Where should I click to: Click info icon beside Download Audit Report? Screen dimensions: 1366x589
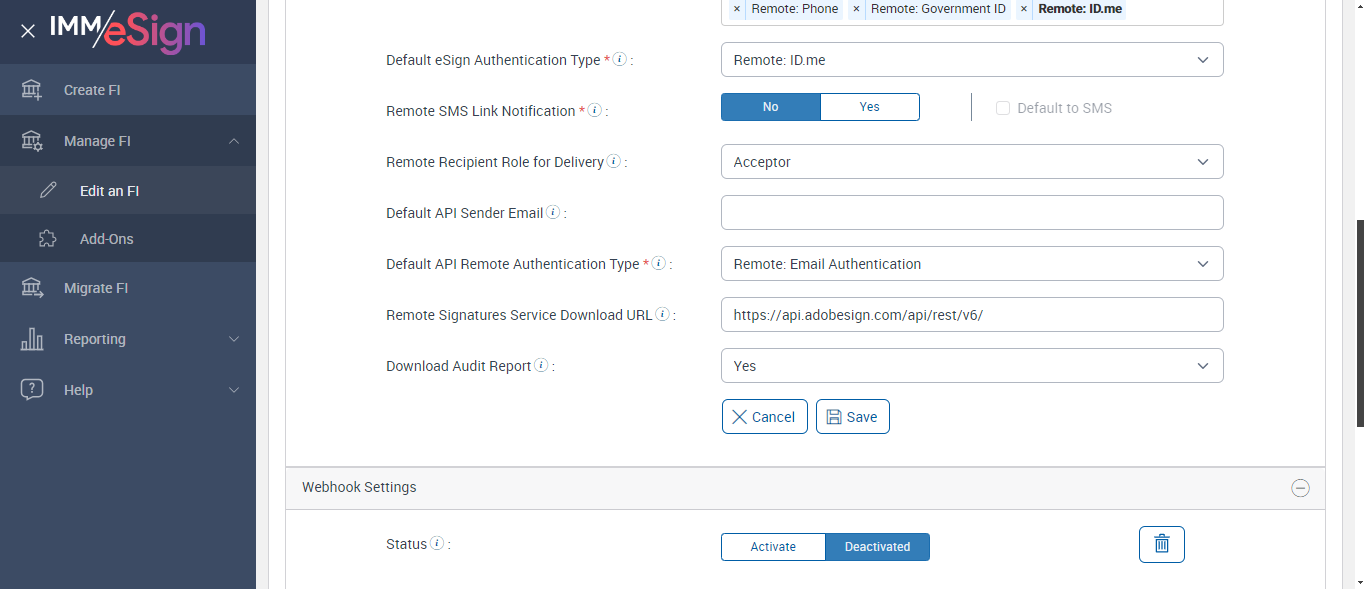coord(541,366)
